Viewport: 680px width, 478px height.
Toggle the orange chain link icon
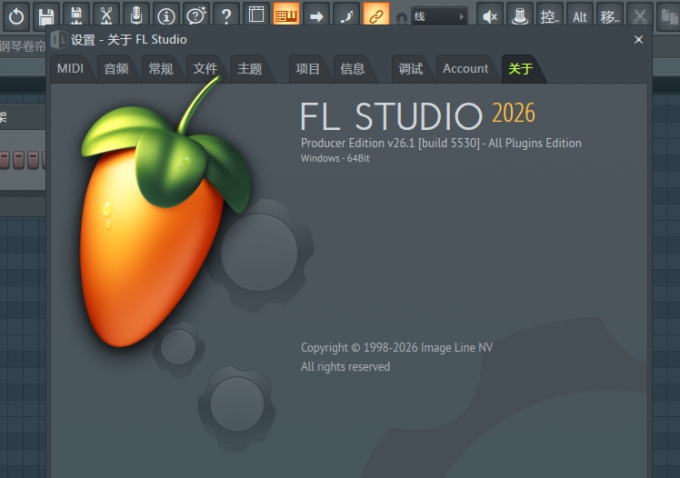(376, 15)
